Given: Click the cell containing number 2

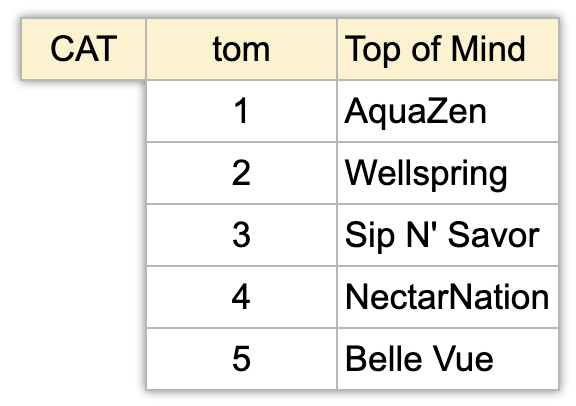Looking at the screenshot, I should click(x=241, y=173).
